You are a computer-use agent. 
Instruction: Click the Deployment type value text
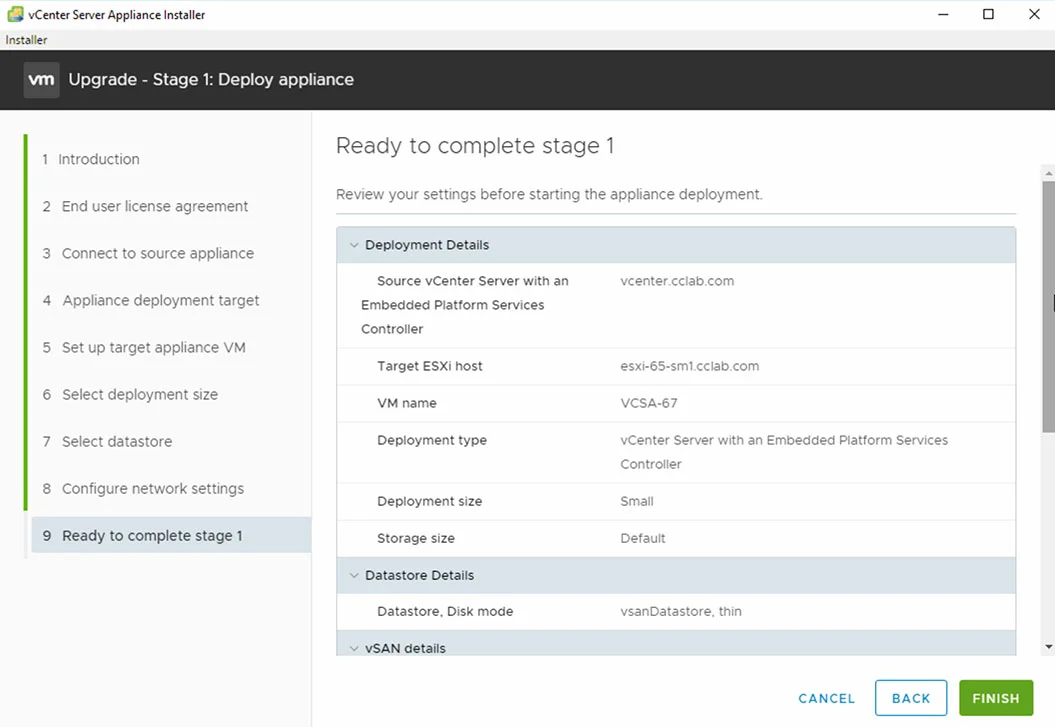coord(784,452)
